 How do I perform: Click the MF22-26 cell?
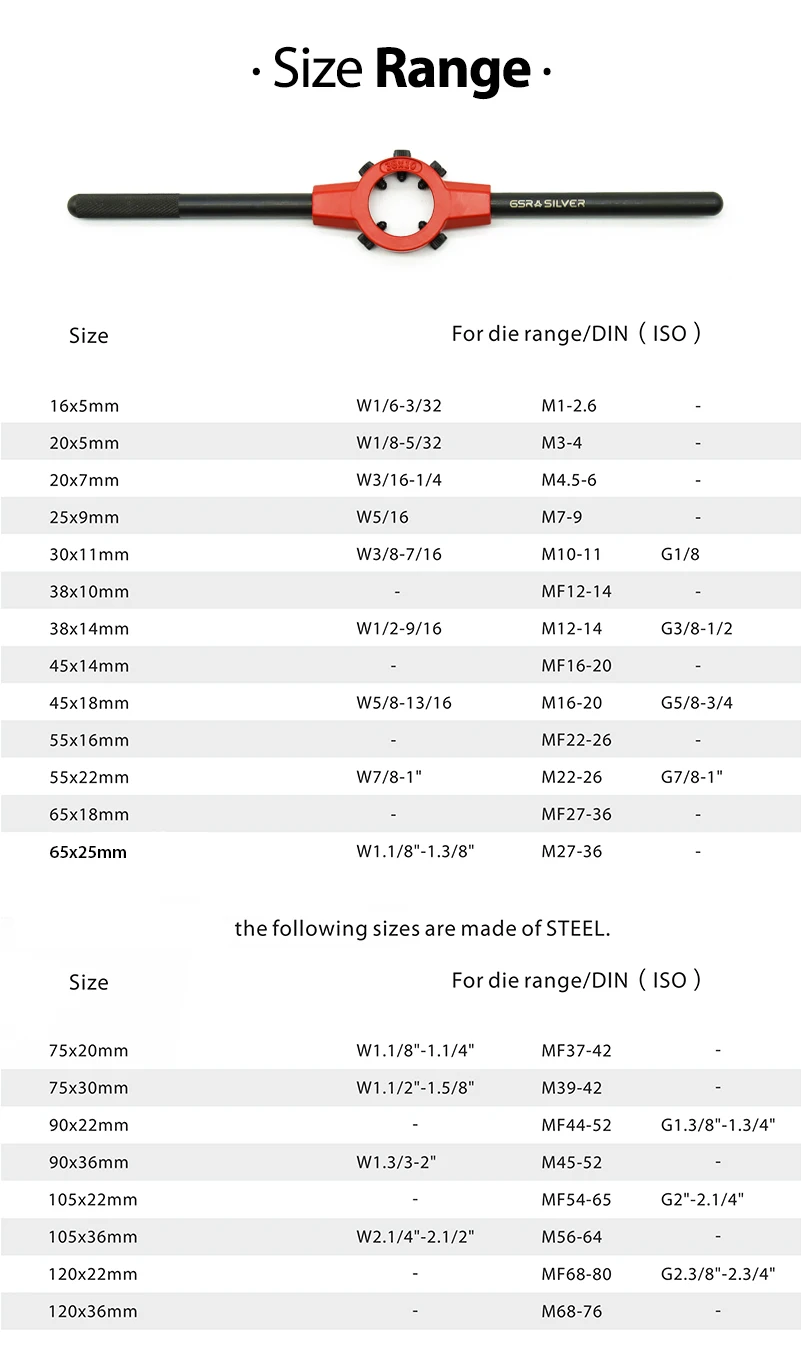576,740
